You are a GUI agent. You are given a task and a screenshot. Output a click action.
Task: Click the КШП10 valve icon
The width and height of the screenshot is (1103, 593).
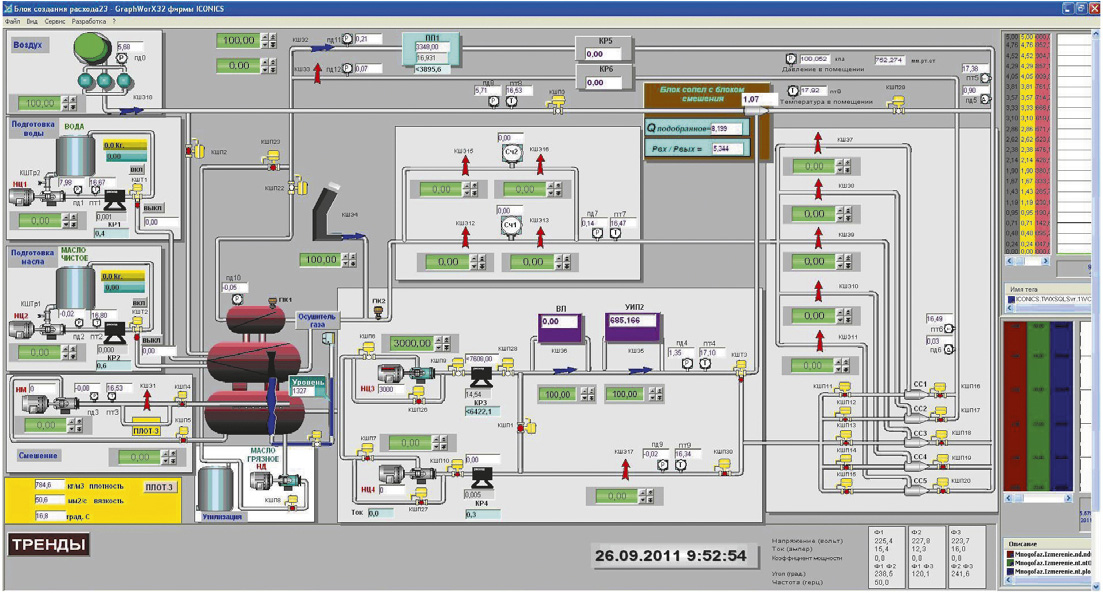(457, 467)
